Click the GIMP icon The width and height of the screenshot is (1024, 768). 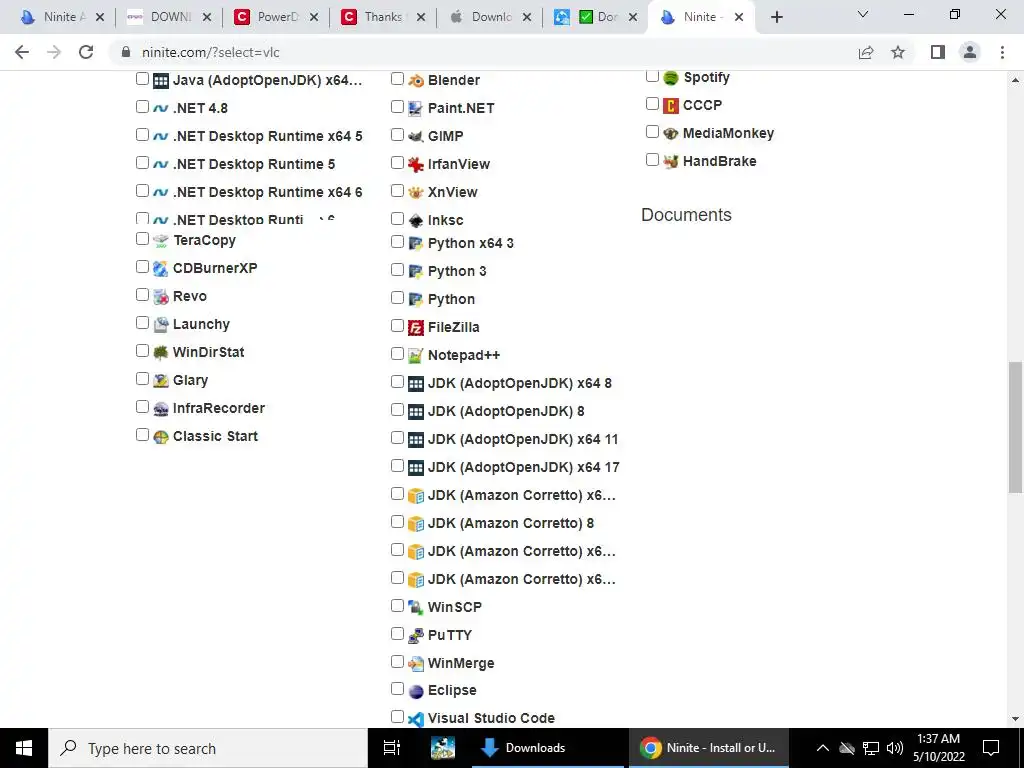[x=415, y=136]
